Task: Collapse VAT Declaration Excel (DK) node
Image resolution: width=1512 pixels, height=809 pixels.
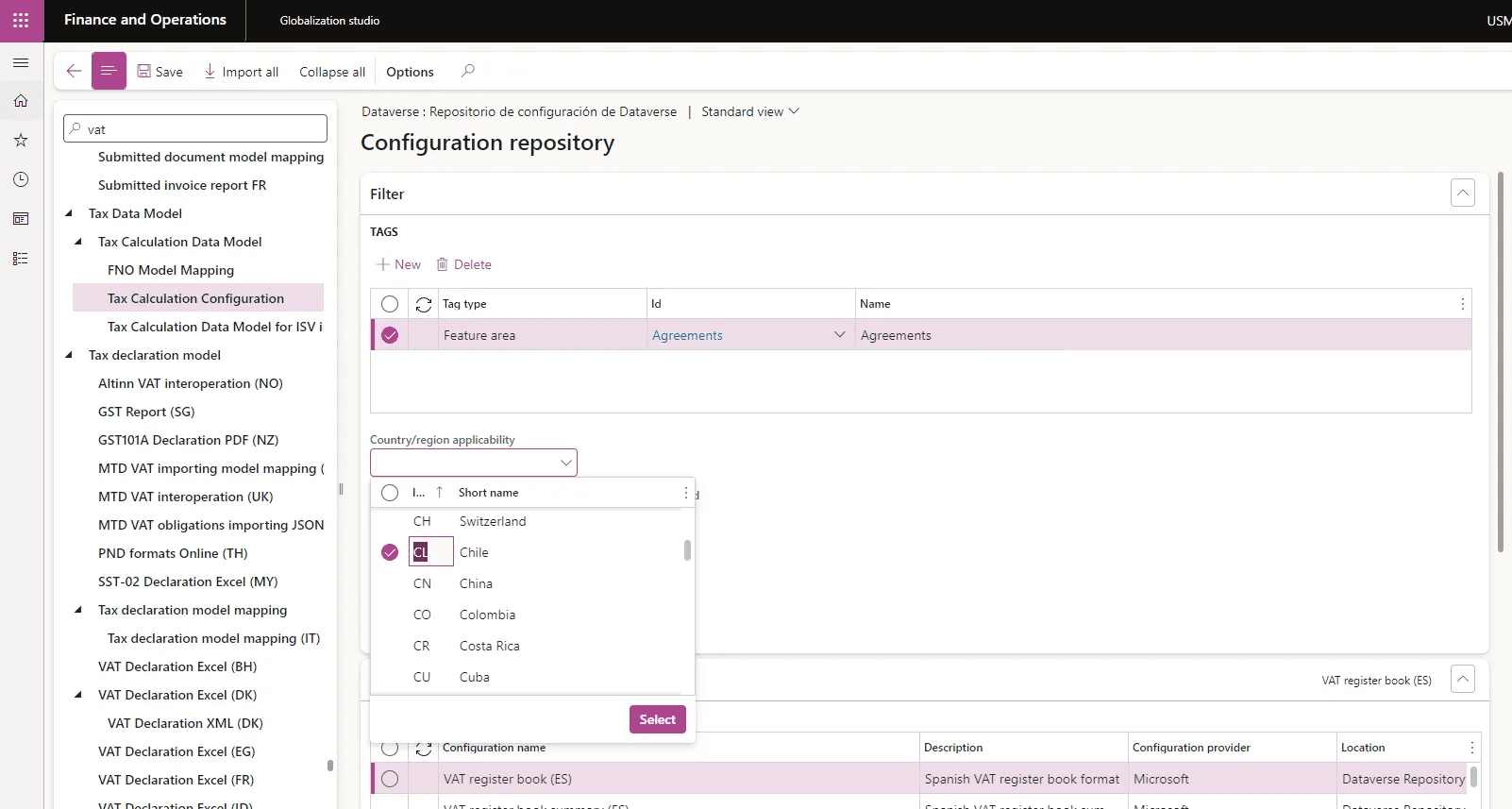Action: 78,695
